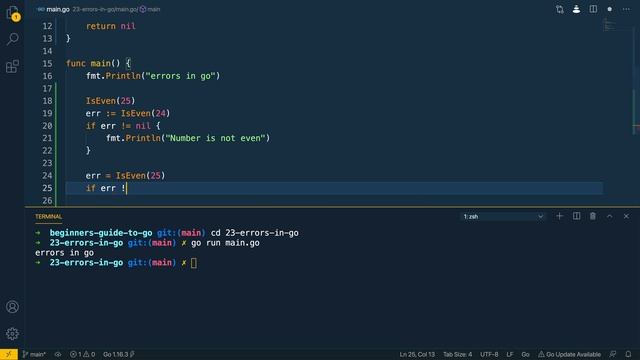Viewport: 640px width, 360px height.
Task: Click the source control compare changes icon
Action: click(560, 9)
